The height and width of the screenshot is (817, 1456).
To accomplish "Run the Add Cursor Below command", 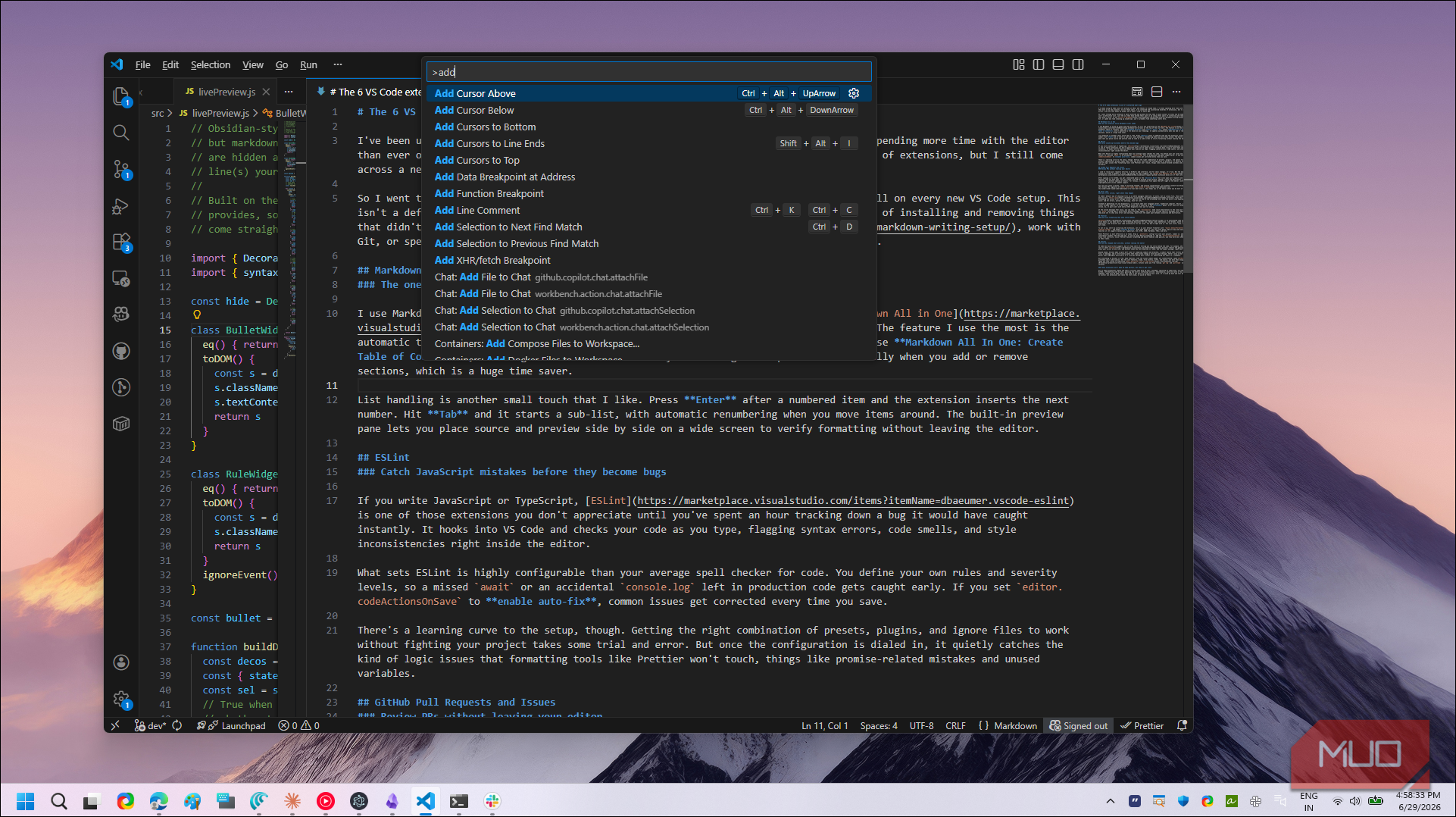I will 649,110.
